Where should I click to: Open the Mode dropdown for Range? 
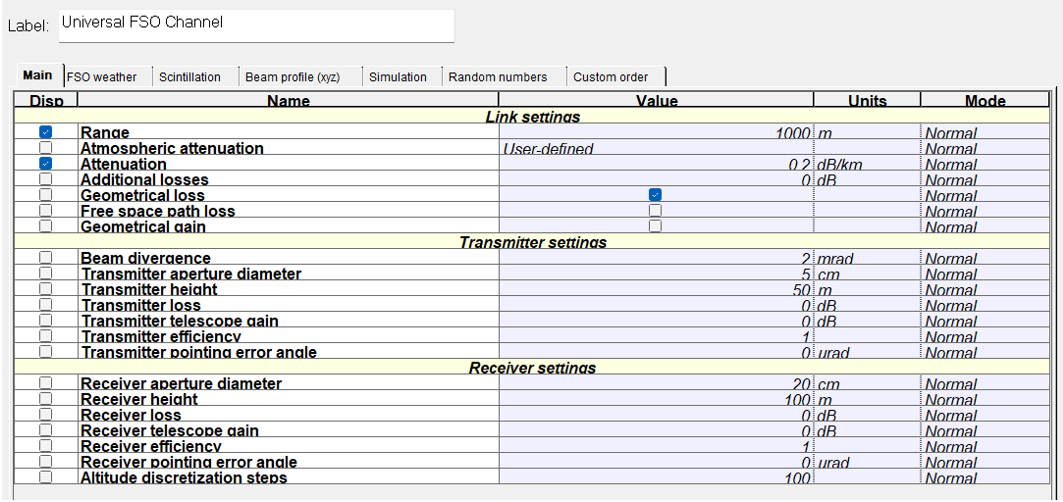click(x=984, y=133)
